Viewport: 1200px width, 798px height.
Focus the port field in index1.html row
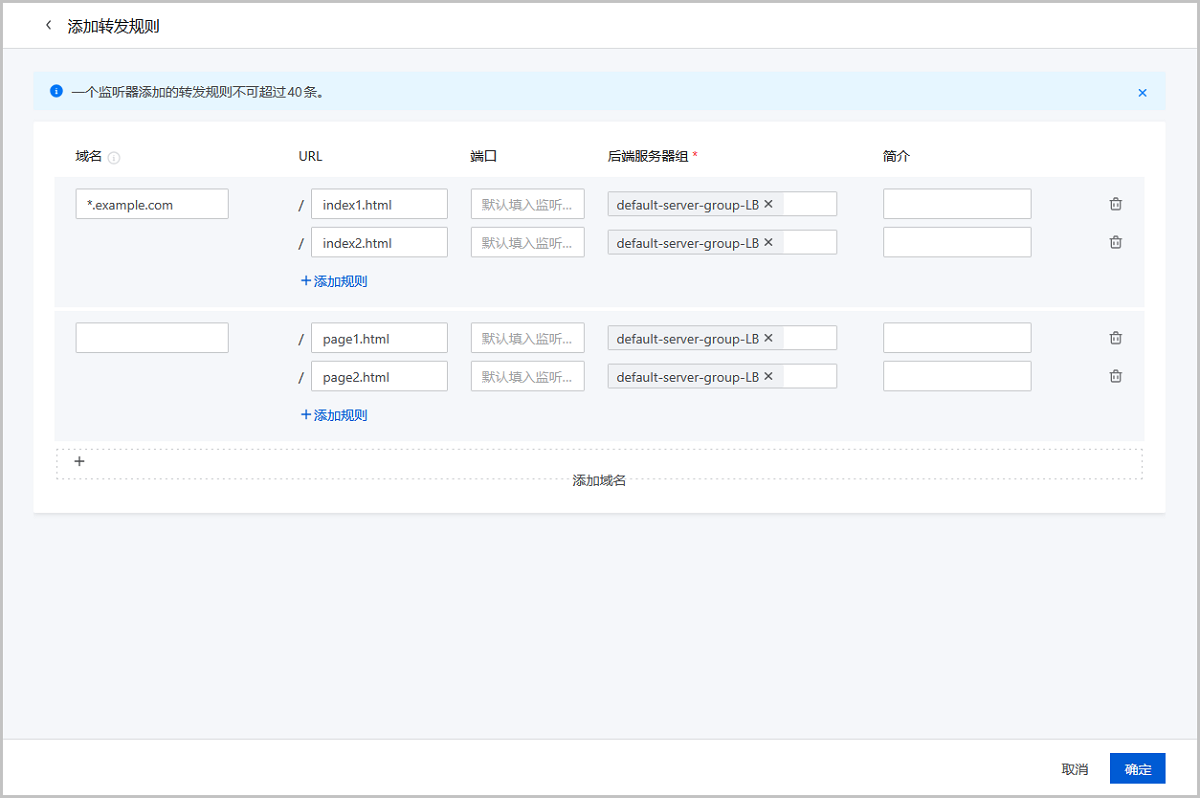point(528,204)
